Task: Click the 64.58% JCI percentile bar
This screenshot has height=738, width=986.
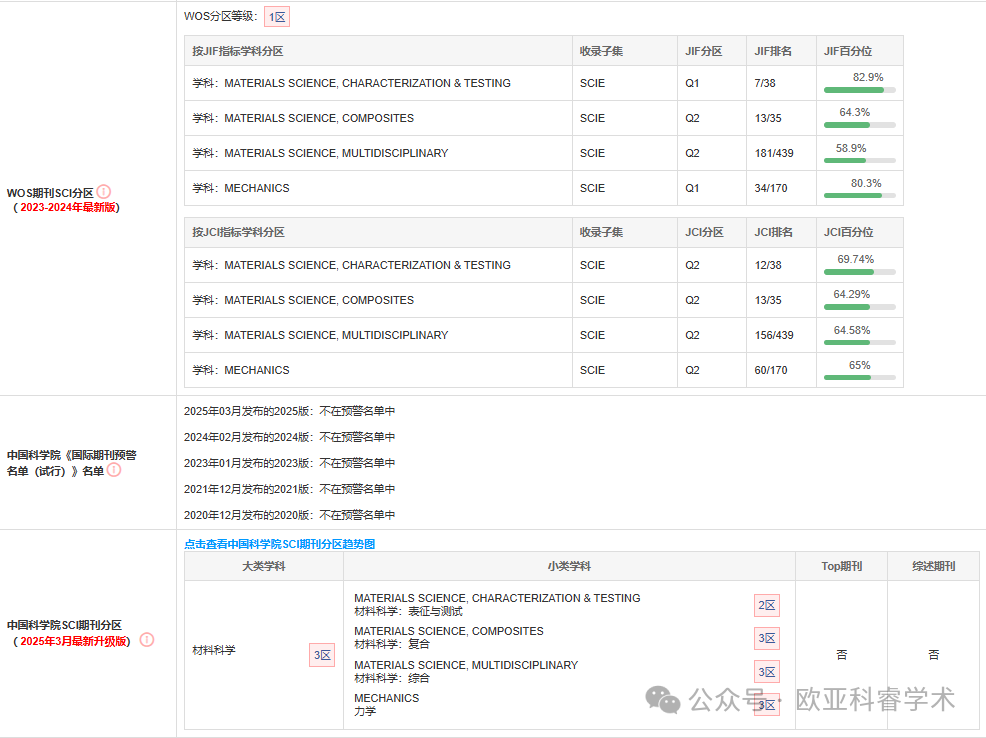Action: pos(860,343)
